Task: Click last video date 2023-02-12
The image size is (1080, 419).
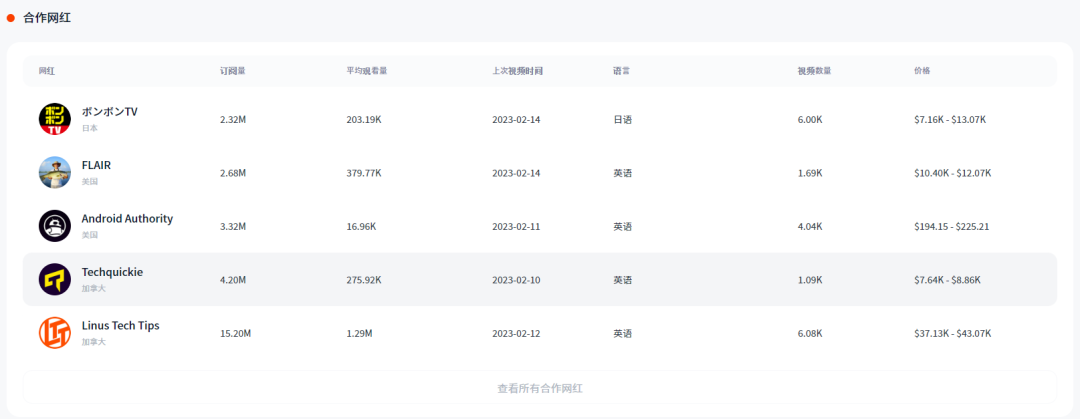Action: tap(516, 334)
